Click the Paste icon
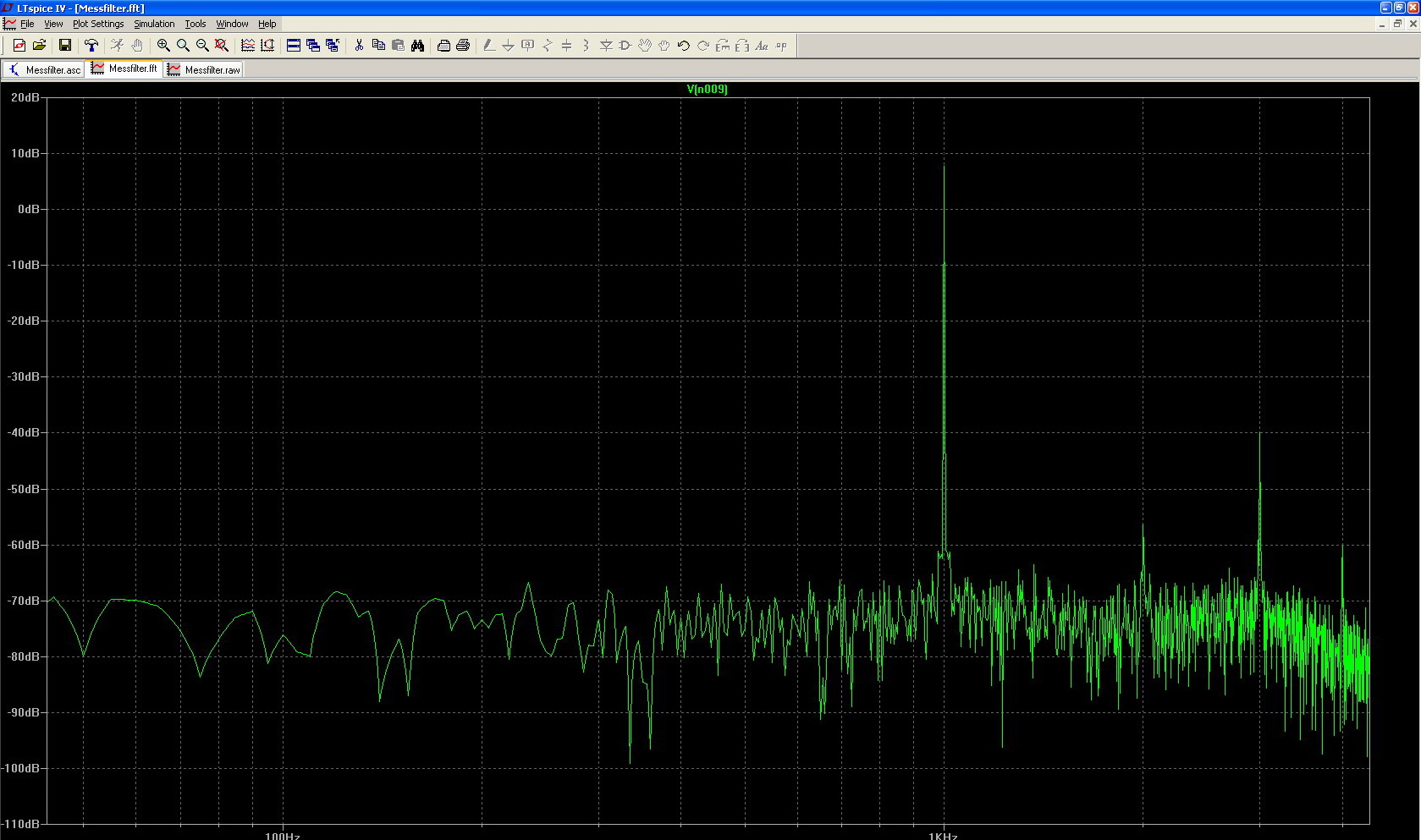The image size is (1421, 840). (x=398, y=46)
